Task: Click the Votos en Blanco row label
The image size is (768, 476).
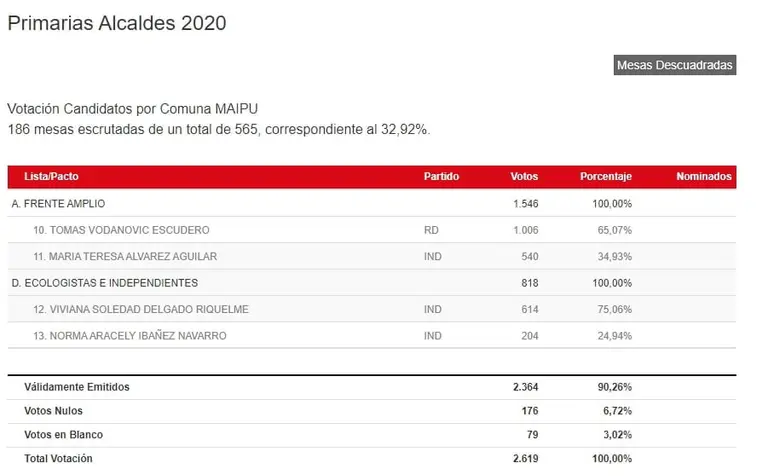Action: 64,435
